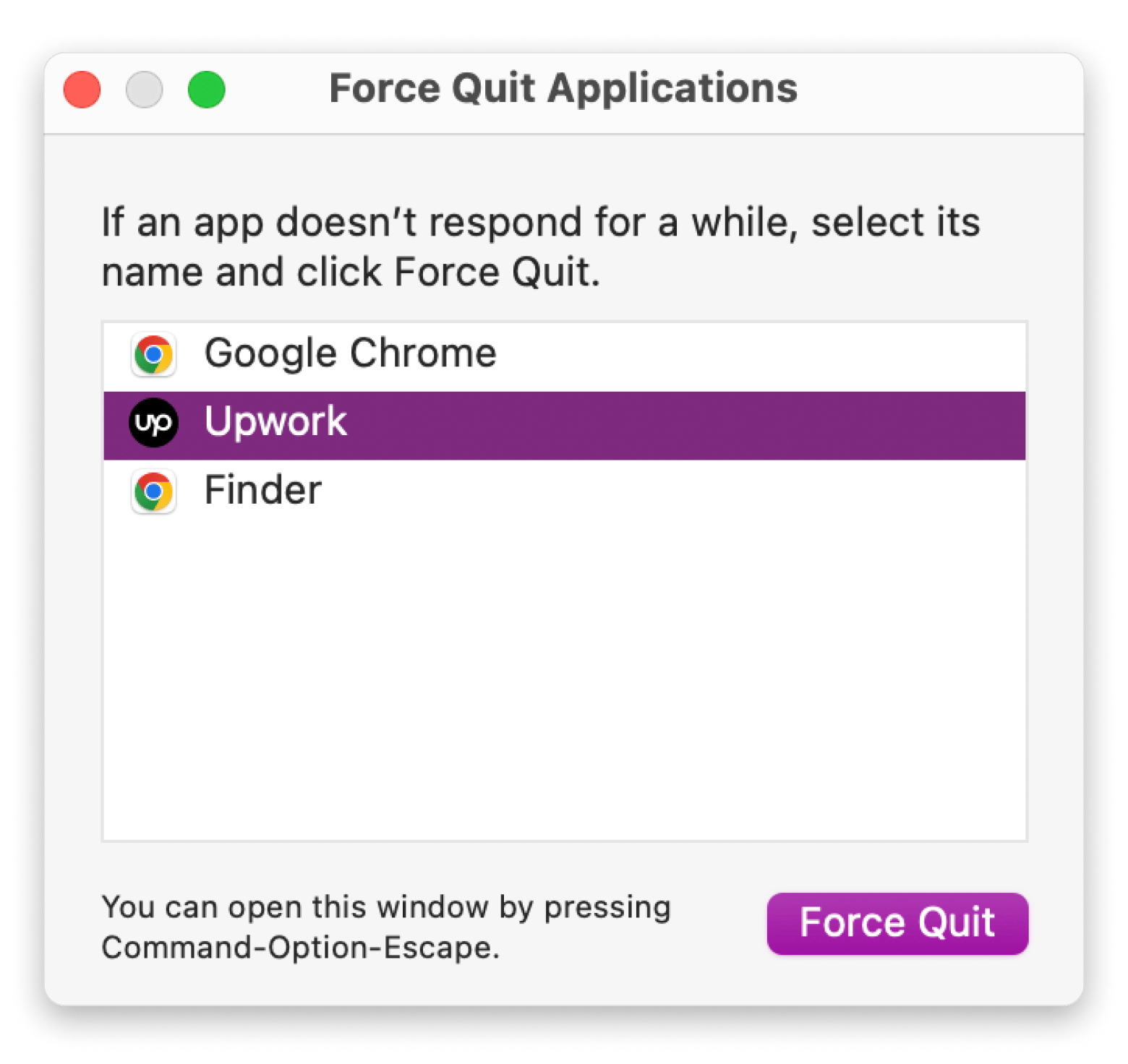The image size is (1128, 1064).
Task: Click the "name and click Force Quit" text line
Action: pyautogui.click(x=351, y=273)
